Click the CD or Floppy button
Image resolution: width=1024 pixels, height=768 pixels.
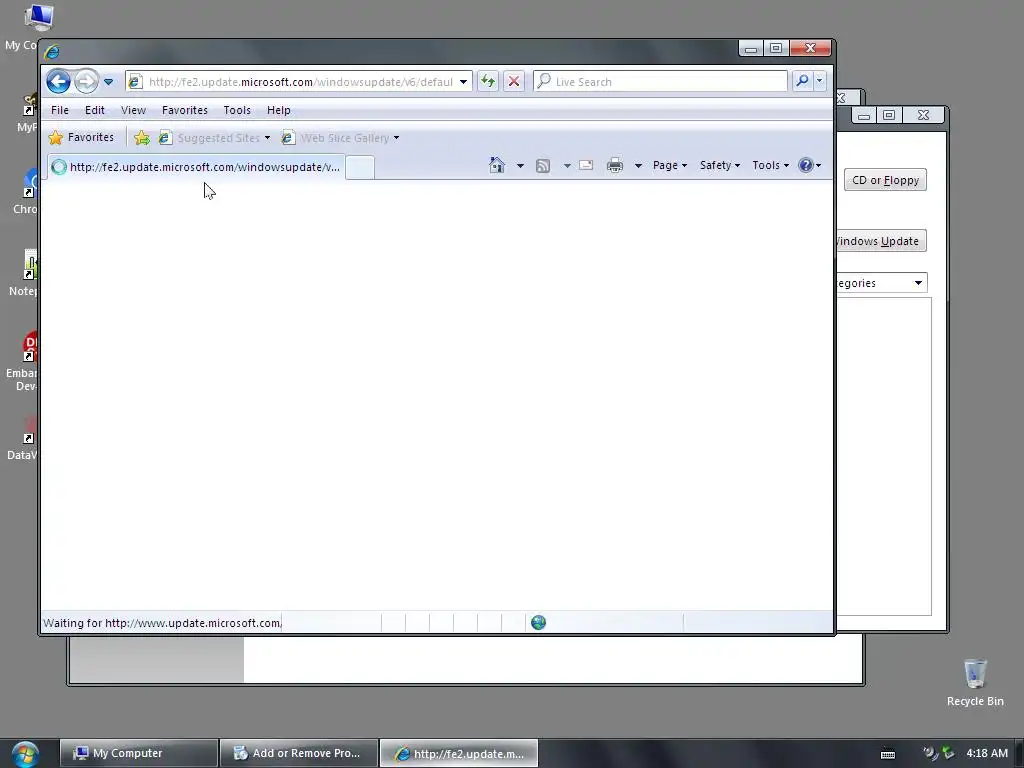tap(885, 180)
